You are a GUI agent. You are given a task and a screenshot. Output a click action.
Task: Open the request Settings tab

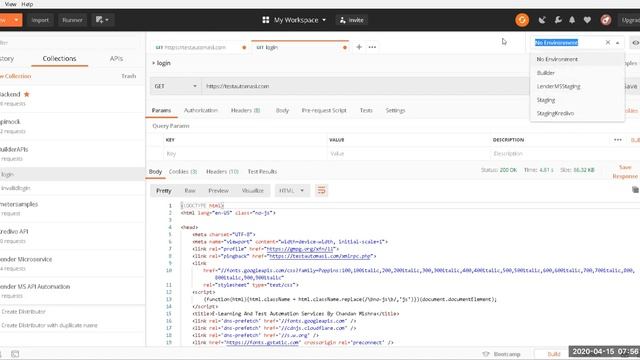coord(395,110)
